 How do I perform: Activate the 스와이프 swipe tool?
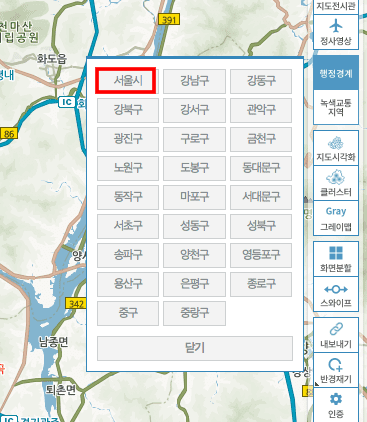point(336,294)
